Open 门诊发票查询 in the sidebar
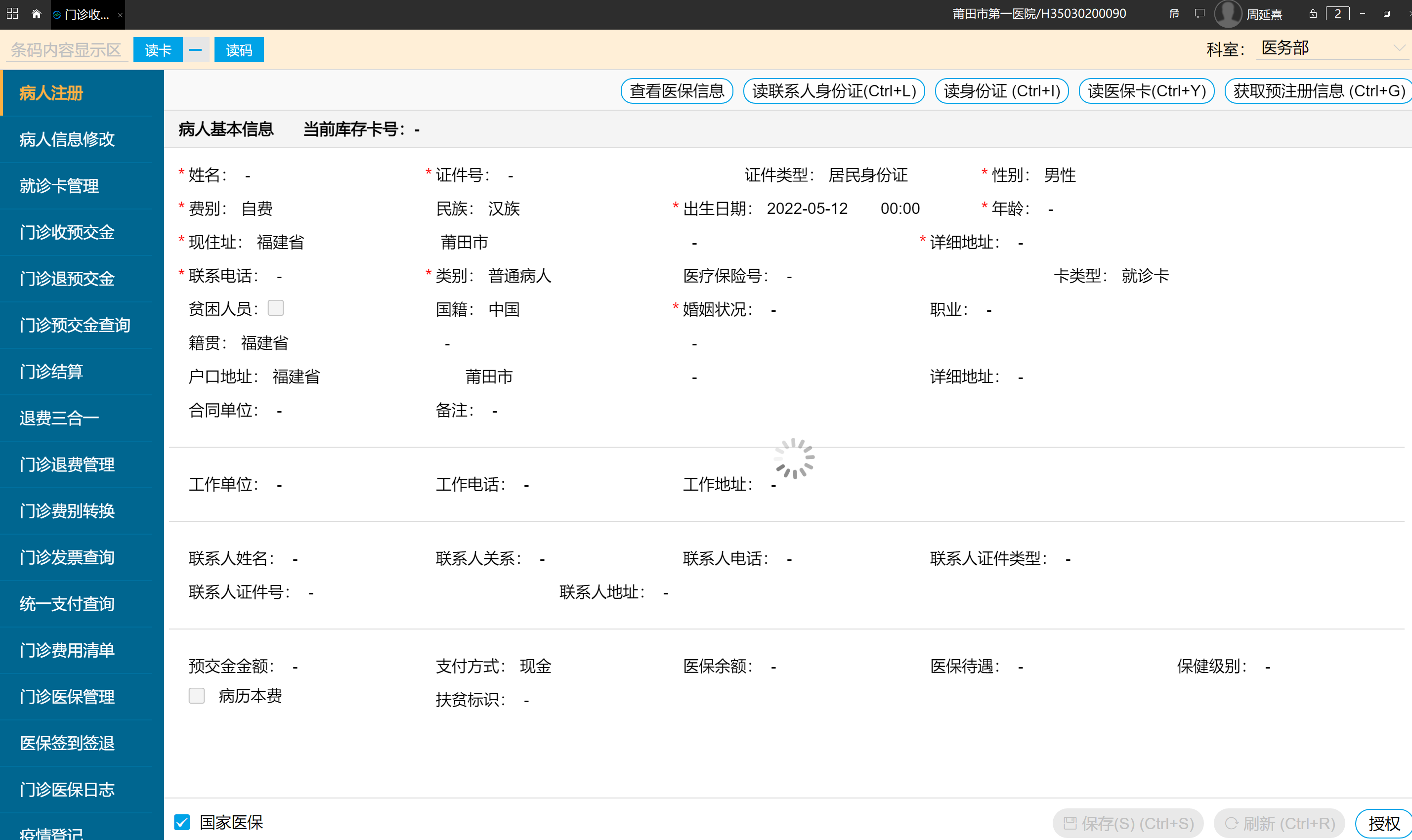The height and width of the screenshot is (840, 1412). (82, 557)
